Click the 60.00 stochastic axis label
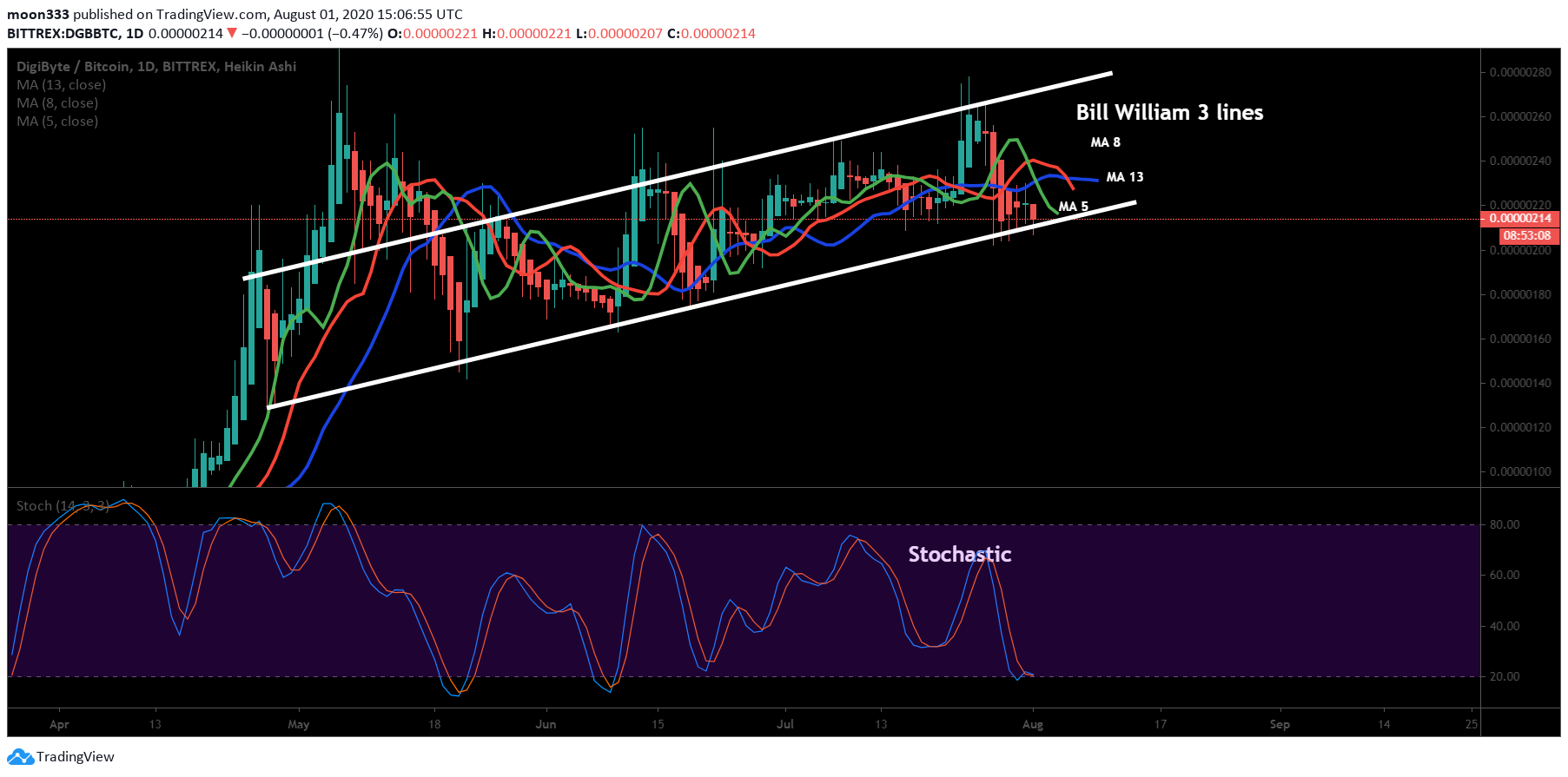Viewport: 1568px width, 777px height. (1505, 575)
